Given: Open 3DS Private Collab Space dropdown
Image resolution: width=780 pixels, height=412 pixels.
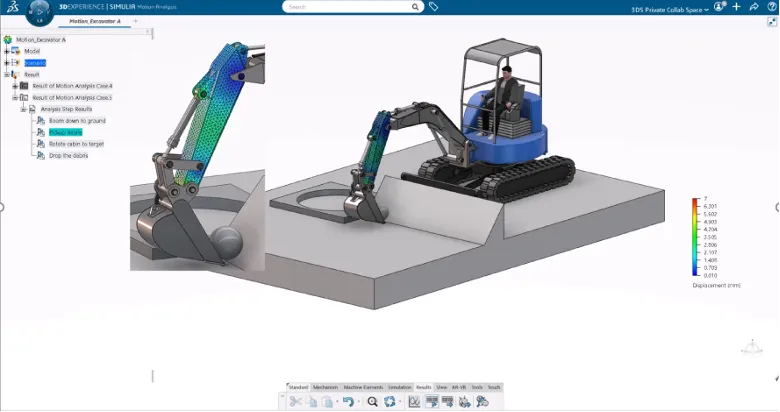Looking at the screenshot, I should pyautogui.click(x=670, y=8).
